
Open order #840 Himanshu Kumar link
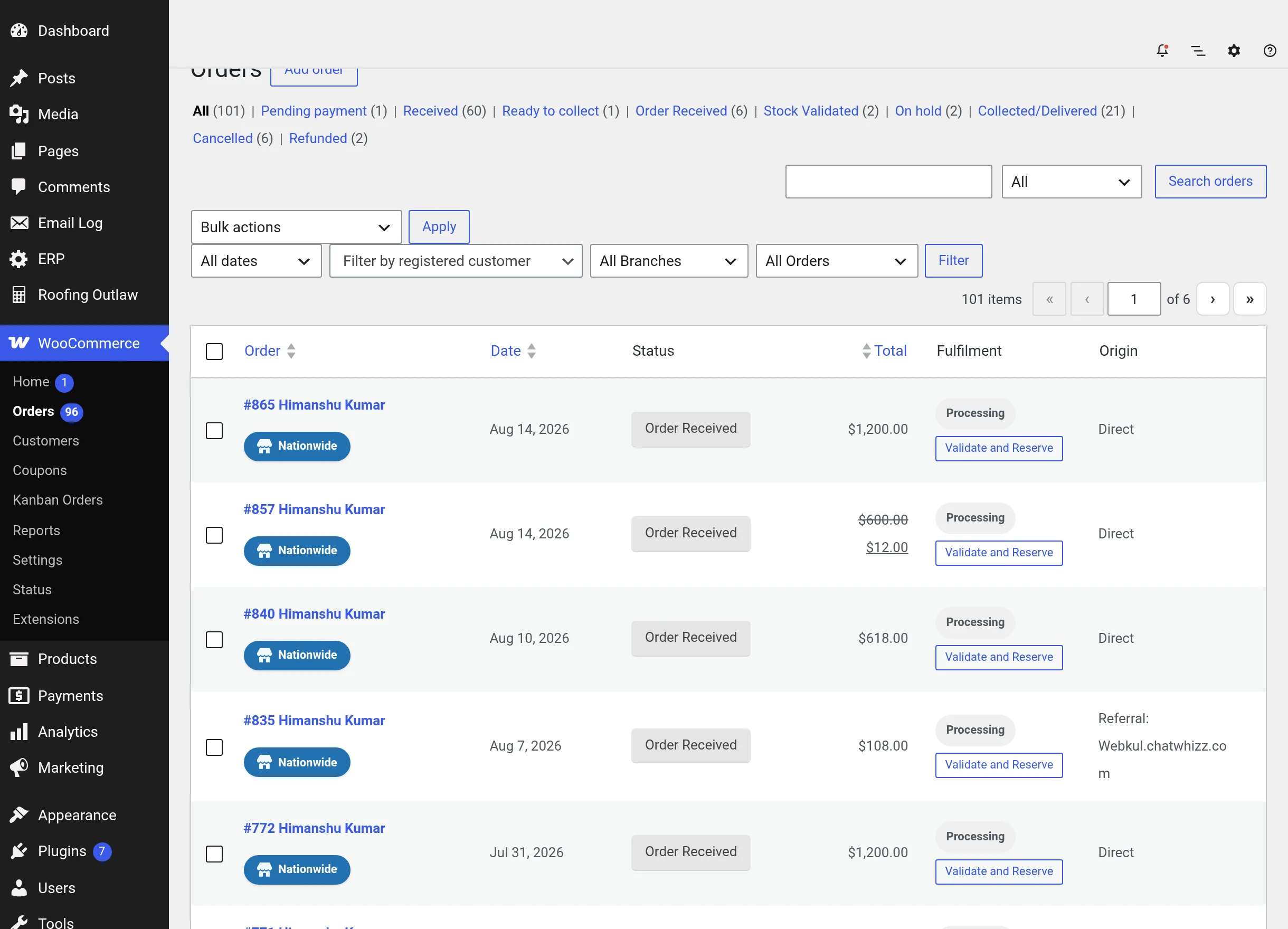(314, 614)
